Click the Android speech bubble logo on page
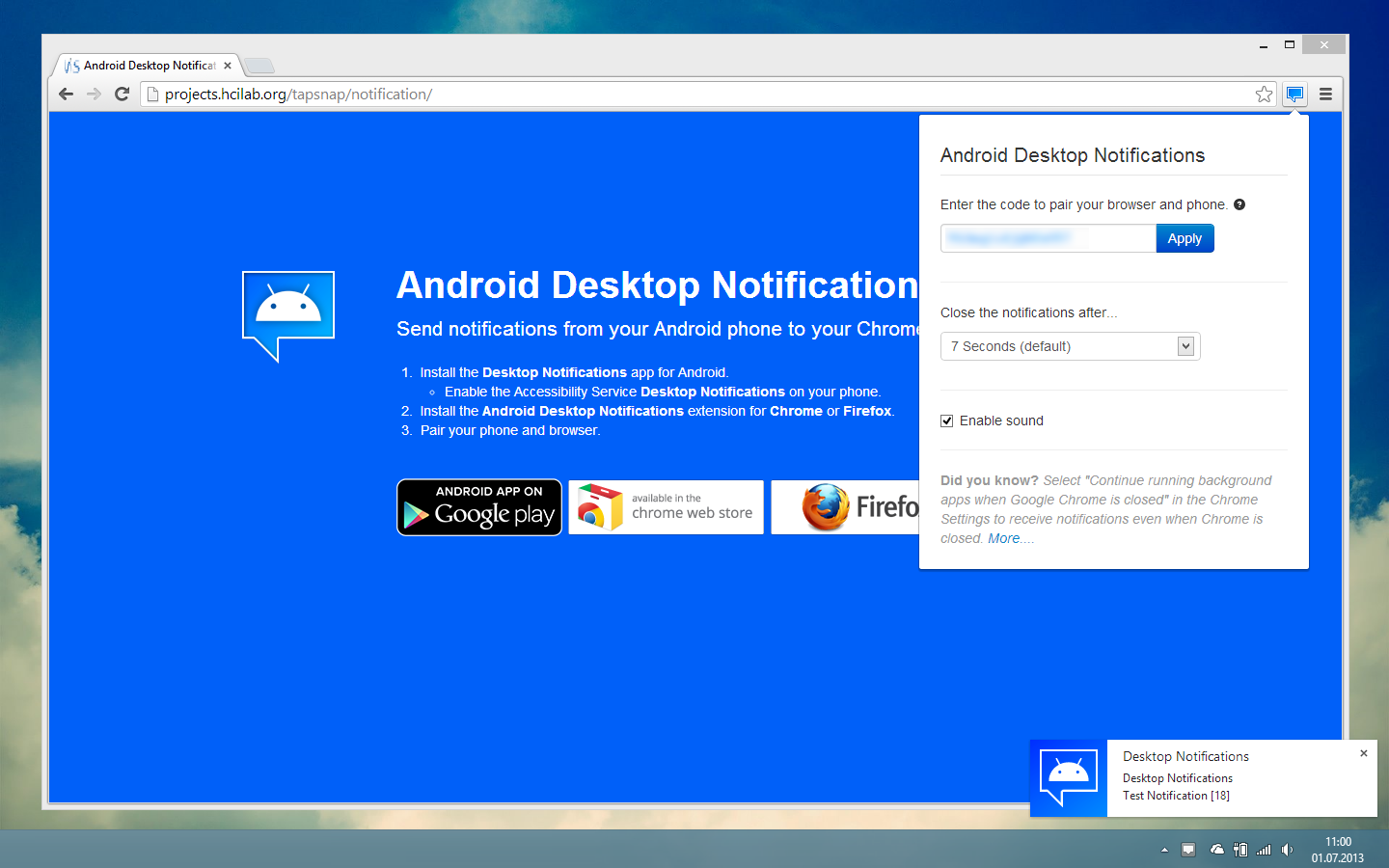 pyautogui.click(x=288, y=316)
